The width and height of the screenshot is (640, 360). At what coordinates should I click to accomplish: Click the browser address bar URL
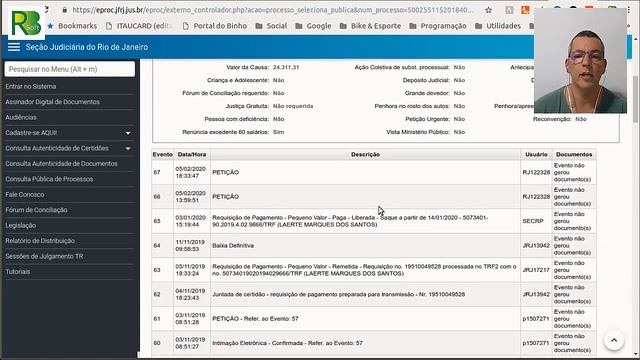click(273, 10)
